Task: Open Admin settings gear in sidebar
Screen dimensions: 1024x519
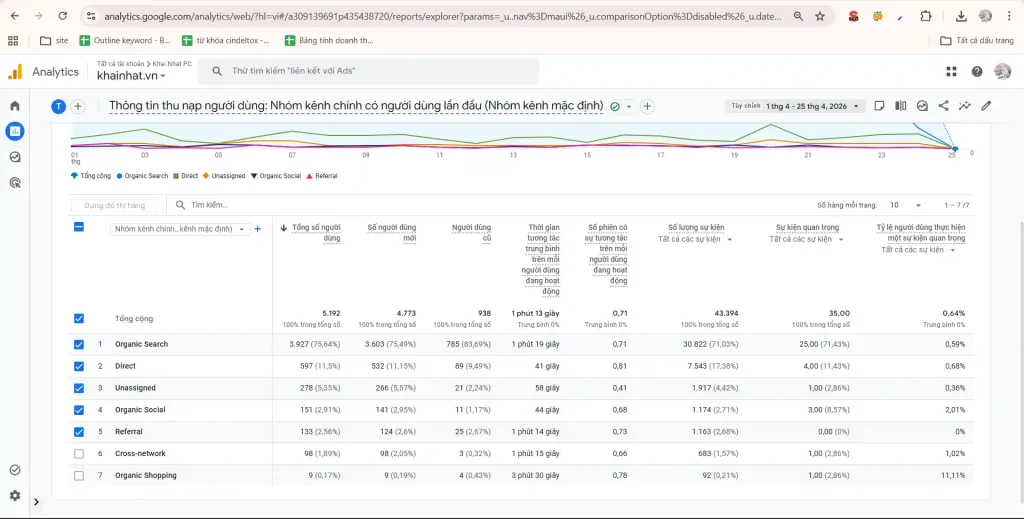Action: point(15,495)
